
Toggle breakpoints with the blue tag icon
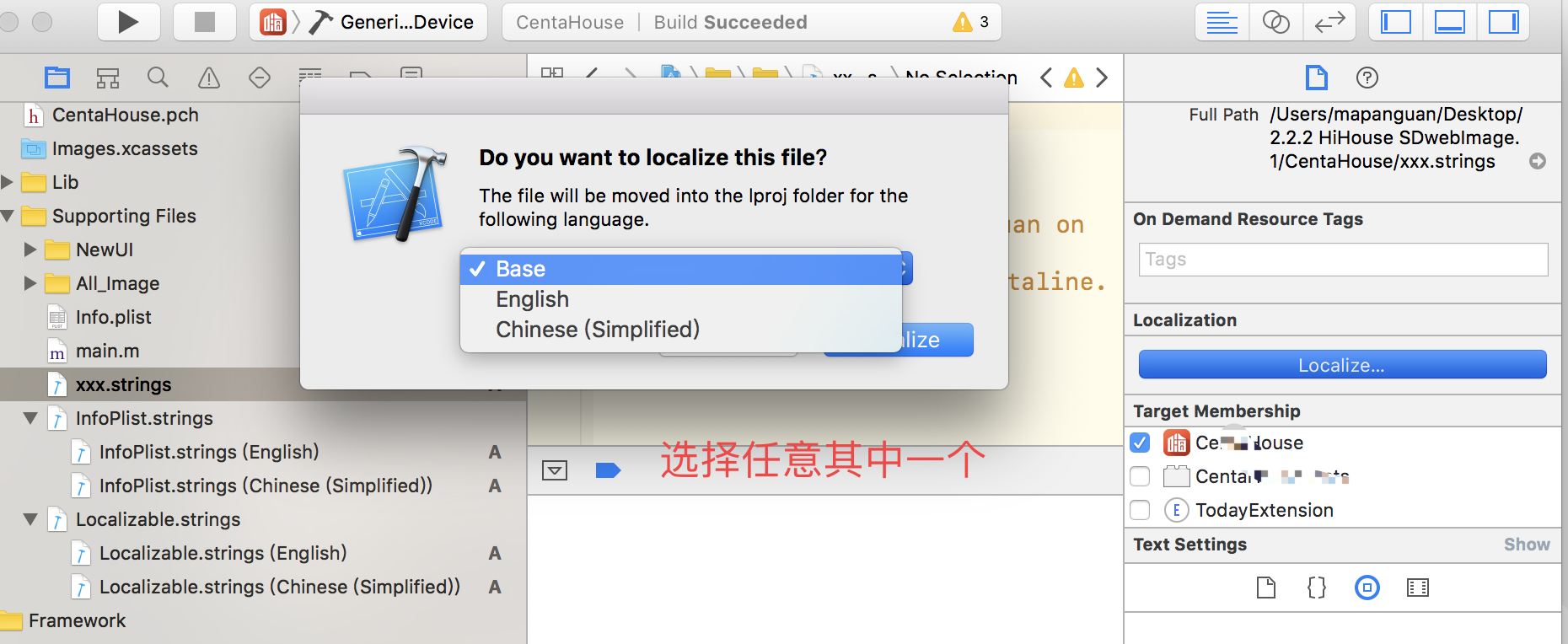pos(608,470)
